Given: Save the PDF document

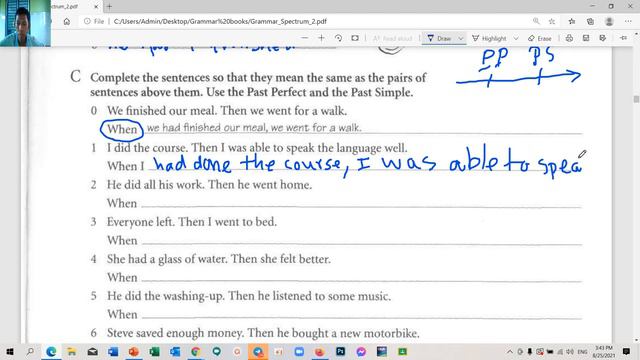Looking at the screenshot, I should [586, 38].
